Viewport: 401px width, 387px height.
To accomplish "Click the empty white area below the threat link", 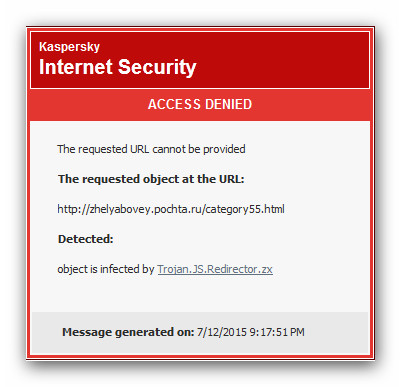I will click(200, 294).
